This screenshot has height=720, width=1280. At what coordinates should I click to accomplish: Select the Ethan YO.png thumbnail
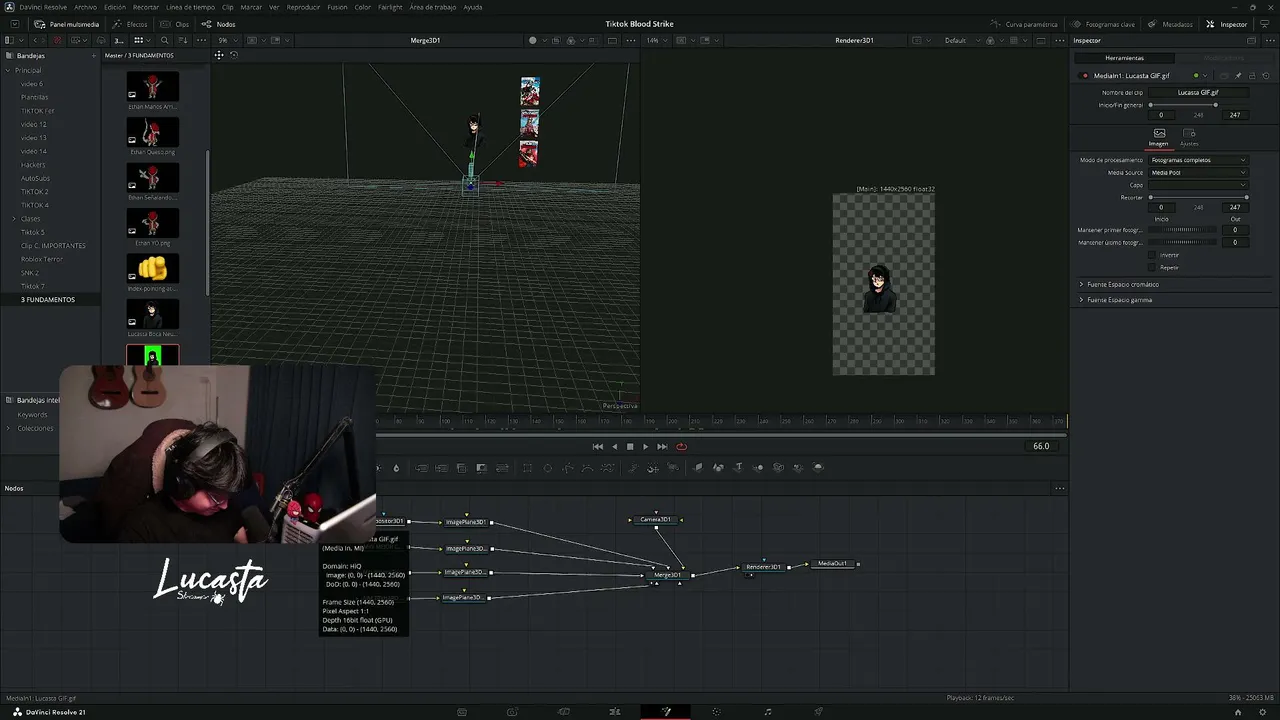152,223
